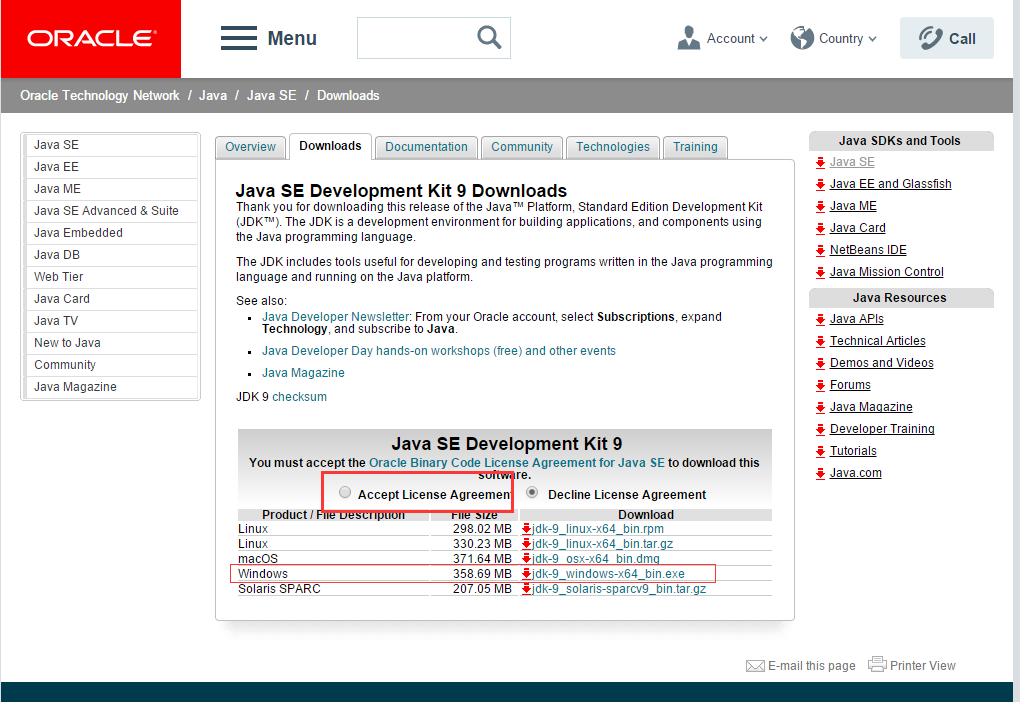Click the macOS product row label

pyautogui.click(x=258, y=559)
